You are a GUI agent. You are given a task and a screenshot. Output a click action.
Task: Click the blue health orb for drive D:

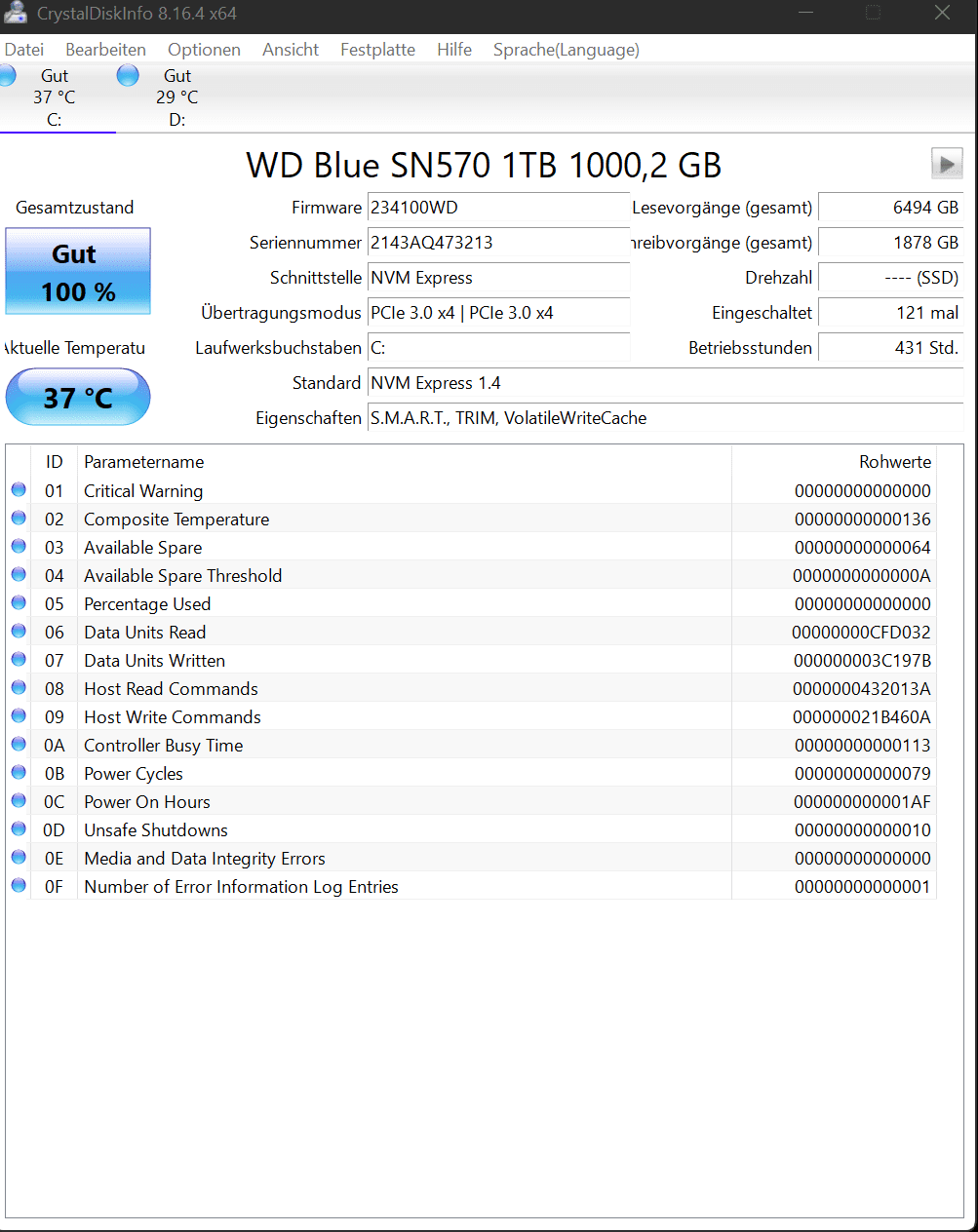[128, 75]
